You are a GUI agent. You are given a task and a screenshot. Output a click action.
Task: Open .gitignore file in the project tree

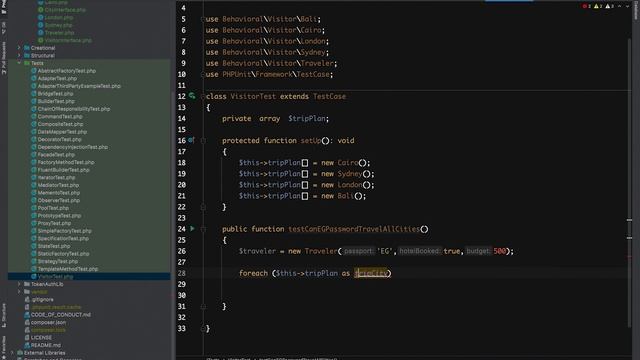tap(42, 299)
